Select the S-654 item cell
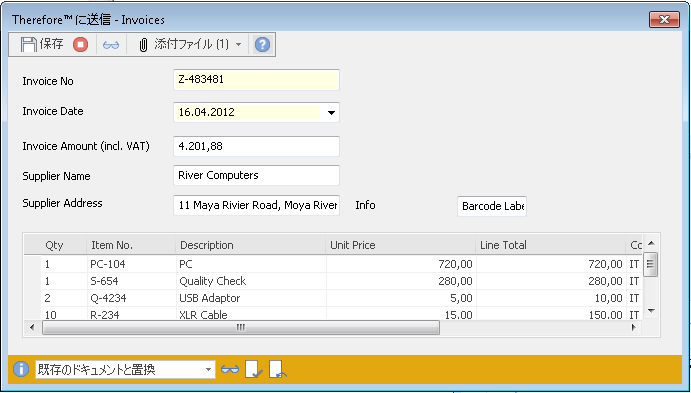The image size is (691, 393). pos(131,281)
